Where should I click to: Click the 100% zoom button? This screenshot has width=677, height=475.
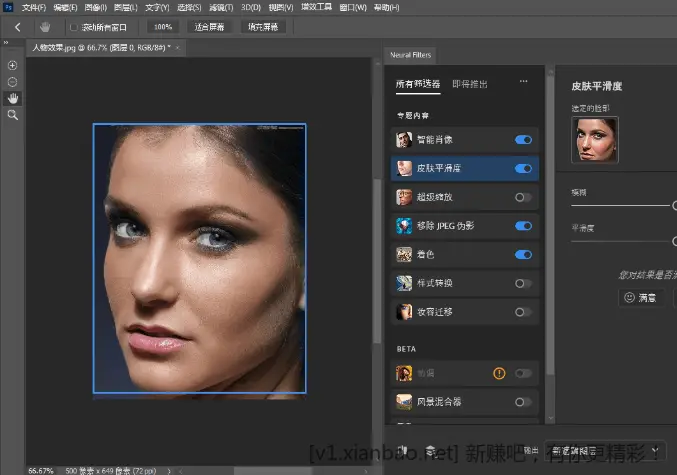coord(163,27)
